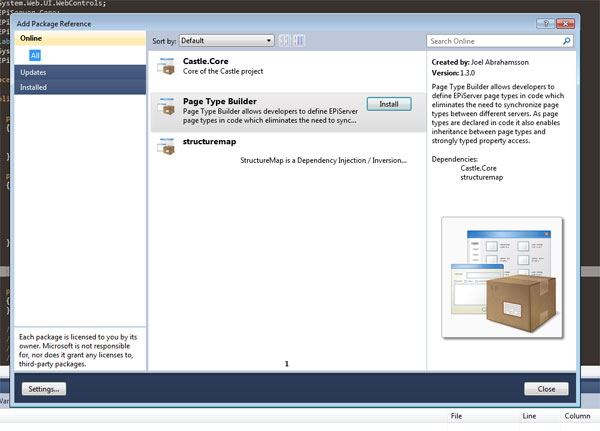Click the StructureMap Dependency Injection description
This screenshot has width=600, height=431.
(x=323, y=160)
